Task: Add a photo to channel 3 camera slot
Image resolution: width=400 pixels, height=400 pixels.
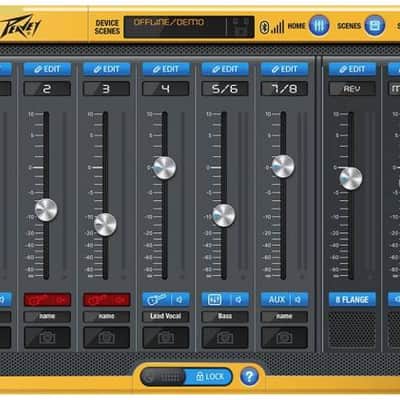Action: [x=107, y=338]
